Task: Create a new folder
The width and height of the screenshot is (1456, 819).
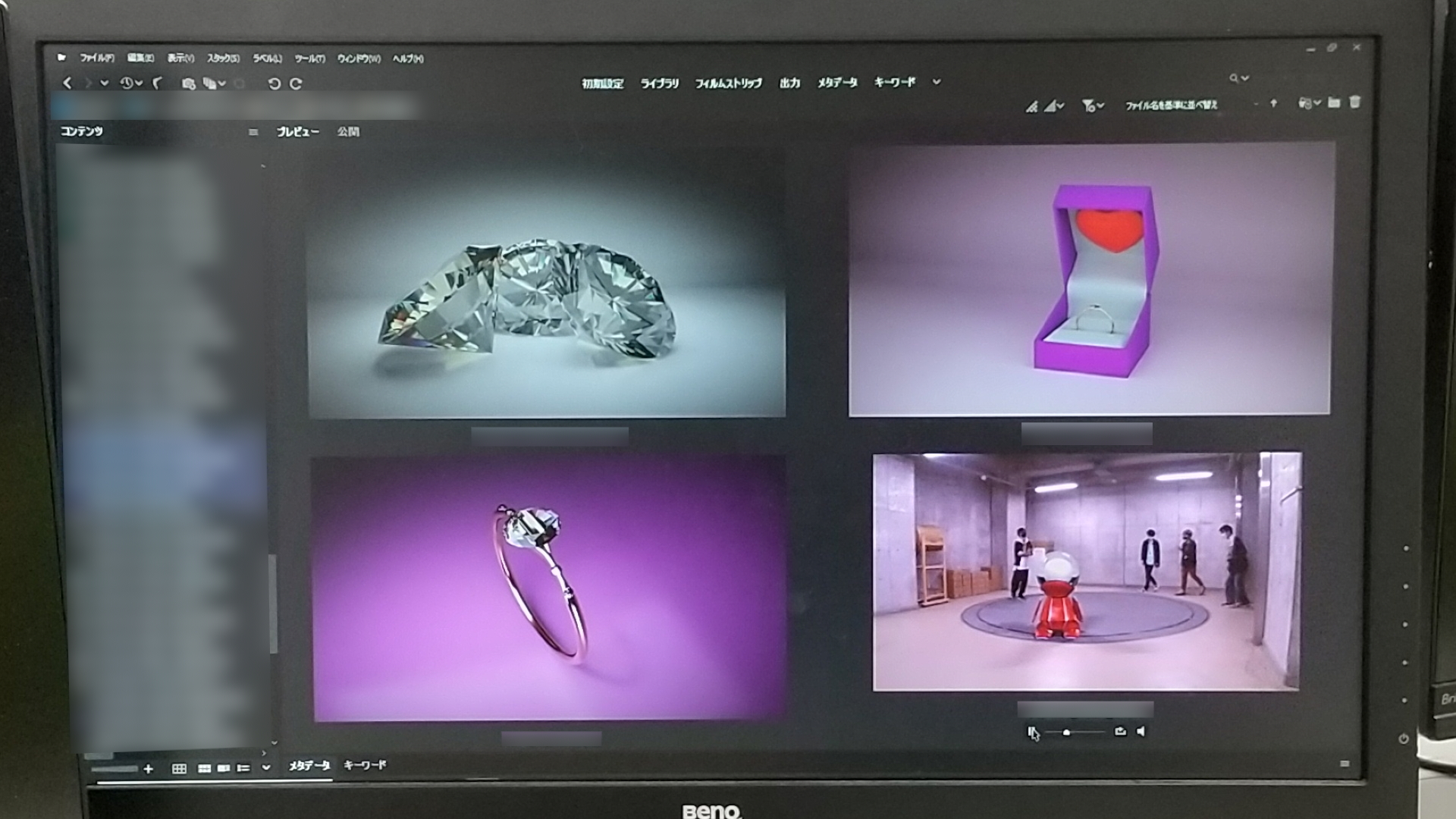Action: [1334, 102]
